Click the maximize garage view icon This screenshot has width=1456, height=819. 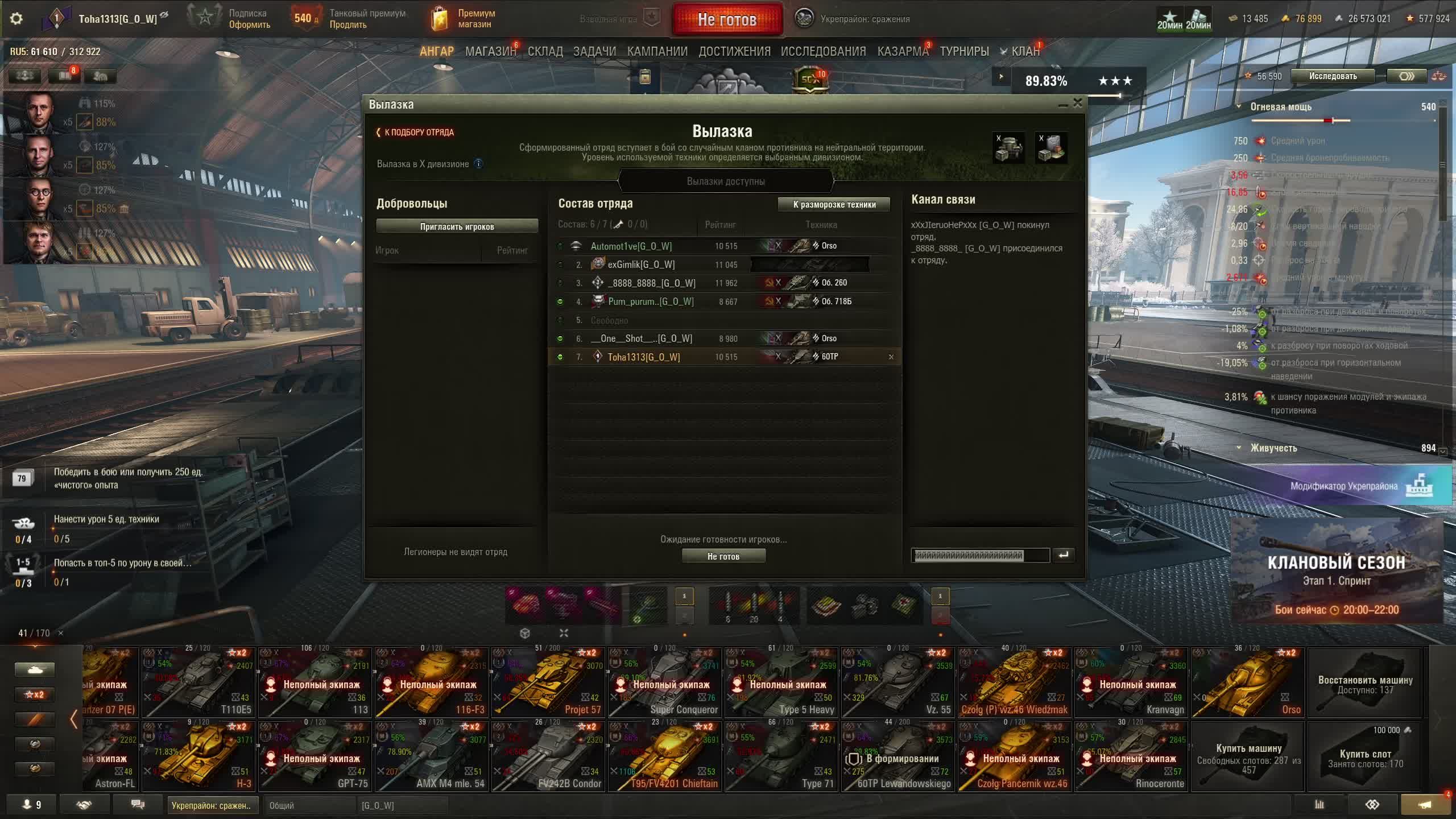click(x=564, y=633)
